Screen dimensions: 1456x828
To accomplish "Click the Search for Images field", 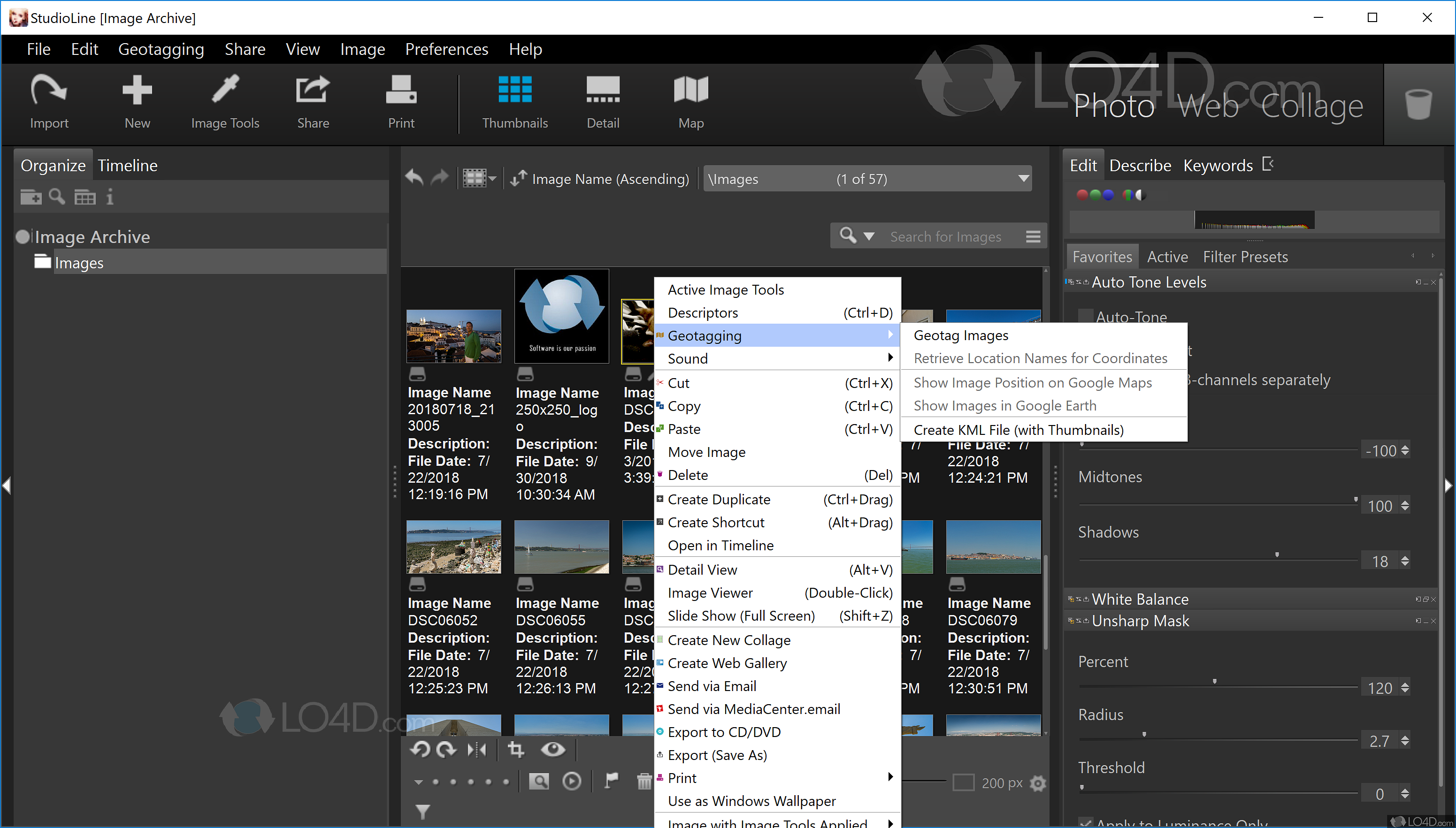I will [x=946, y=236].
